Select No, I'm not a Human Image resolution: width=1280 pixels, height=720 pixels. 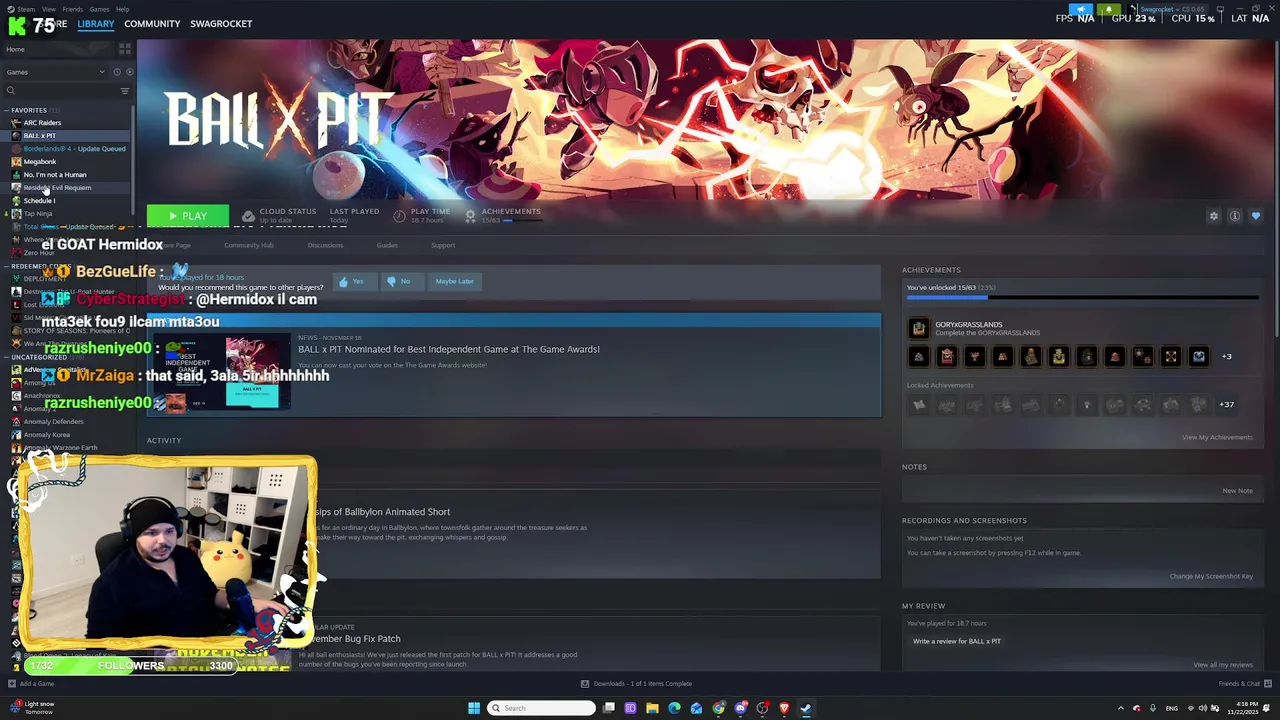coord(55,175)
